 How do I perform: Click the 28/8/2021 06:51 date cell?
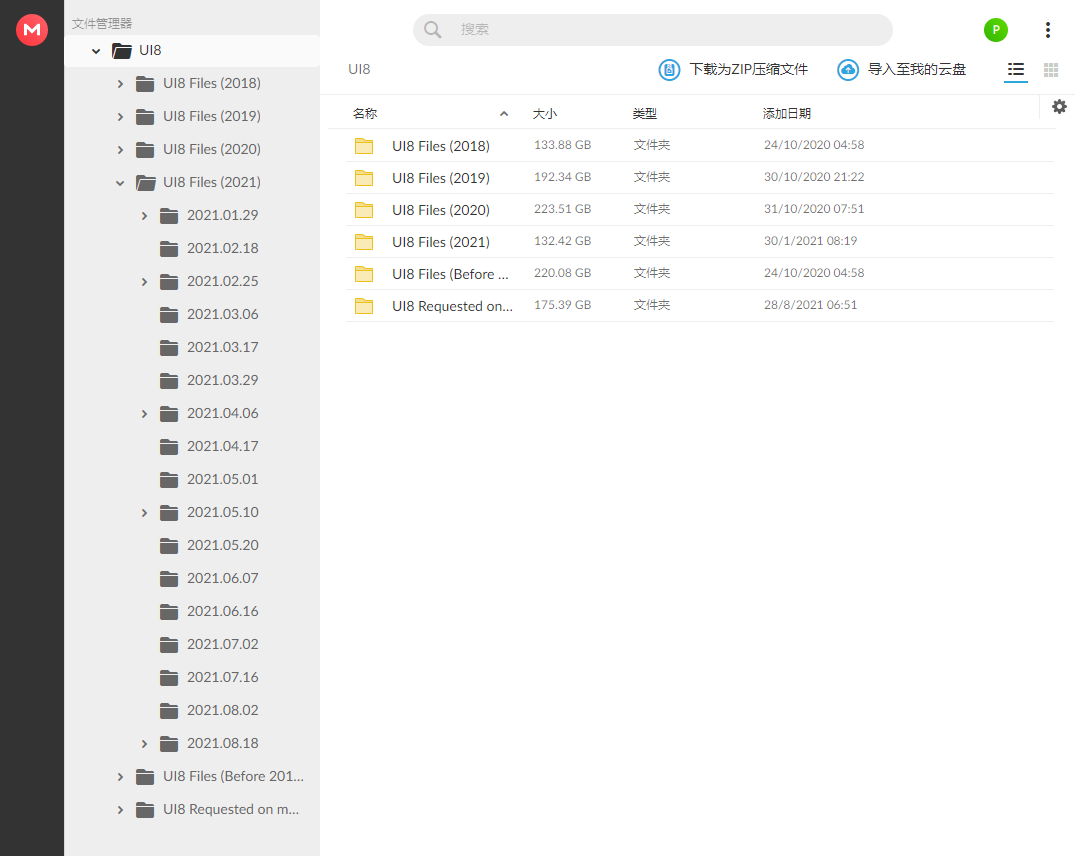pyautogui.click(x=810, y=305)
